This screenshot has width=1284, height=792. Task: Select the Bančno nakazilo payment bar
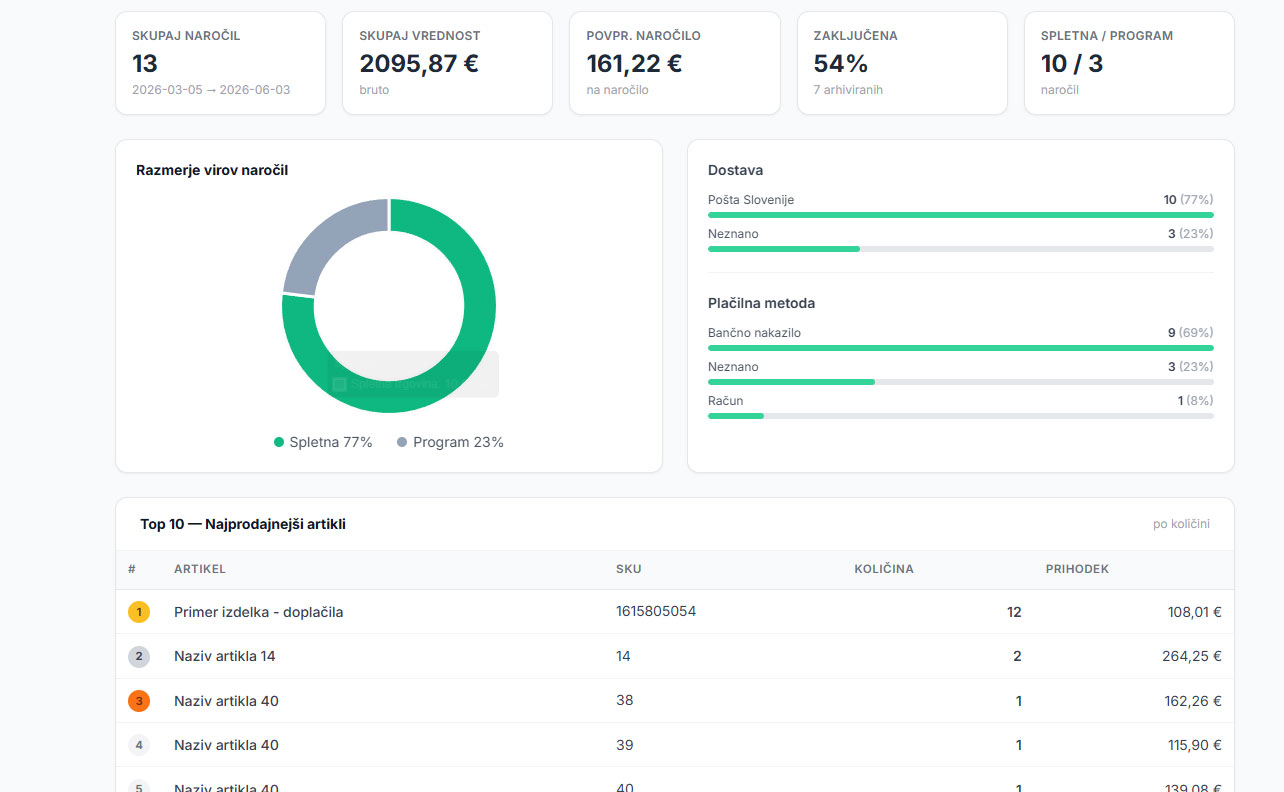tap(960, 348)
